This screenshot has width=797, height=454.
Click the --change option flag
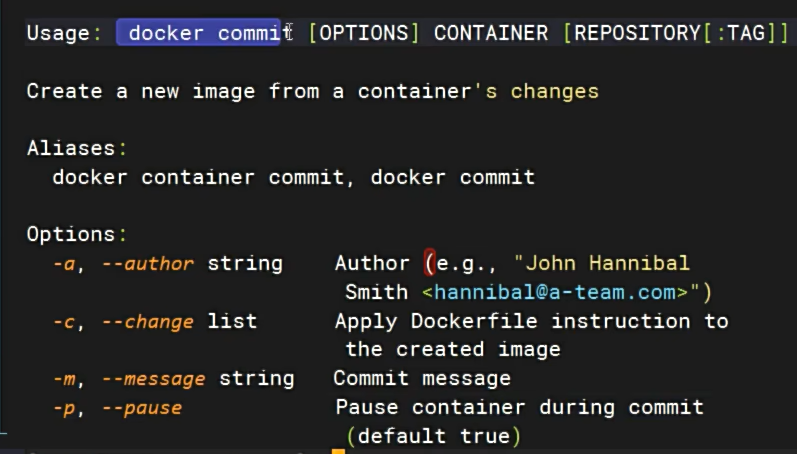tap(148, 321)
